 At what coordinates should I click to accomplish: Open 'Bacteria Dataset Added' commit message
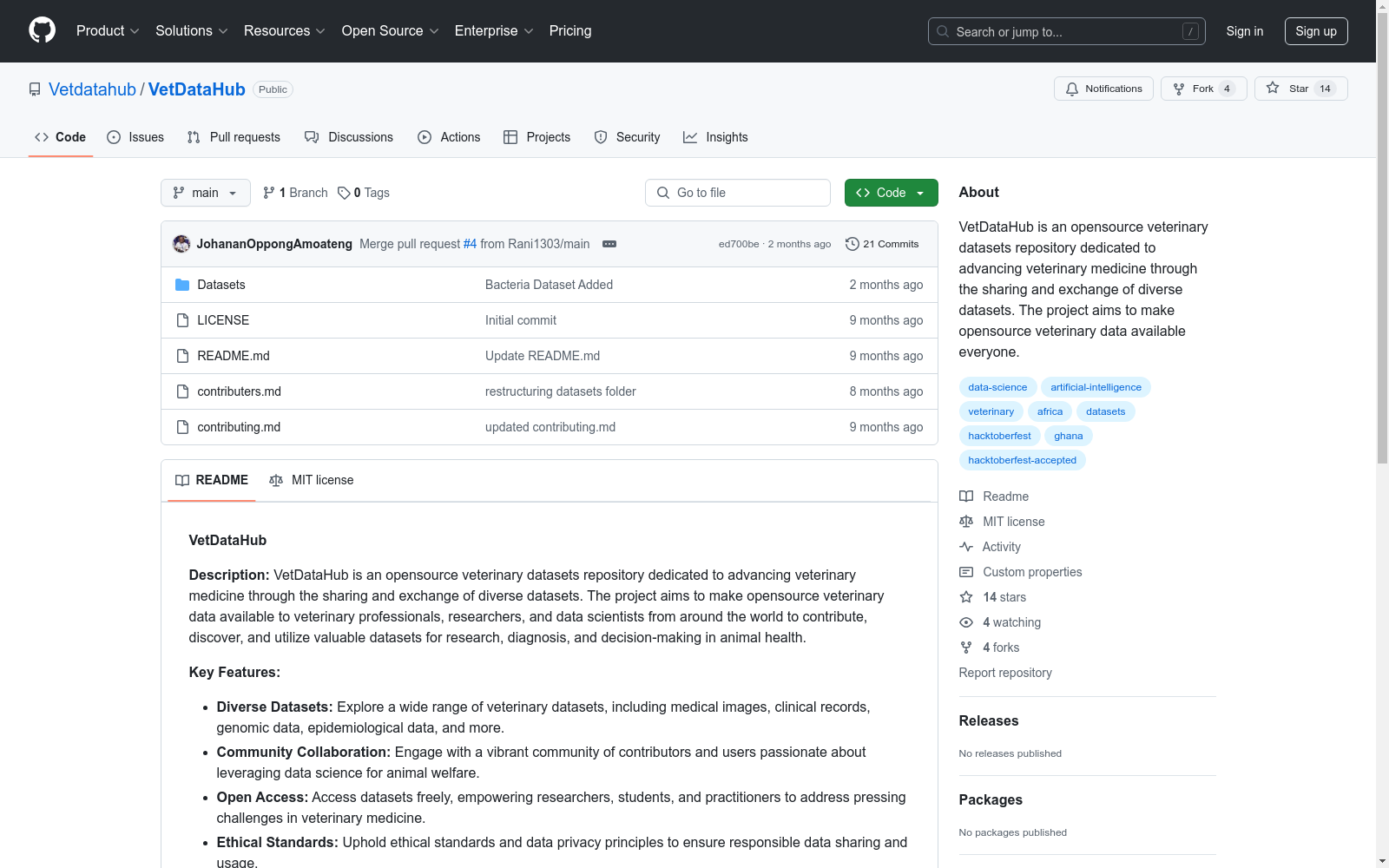[x=549, y=285]
